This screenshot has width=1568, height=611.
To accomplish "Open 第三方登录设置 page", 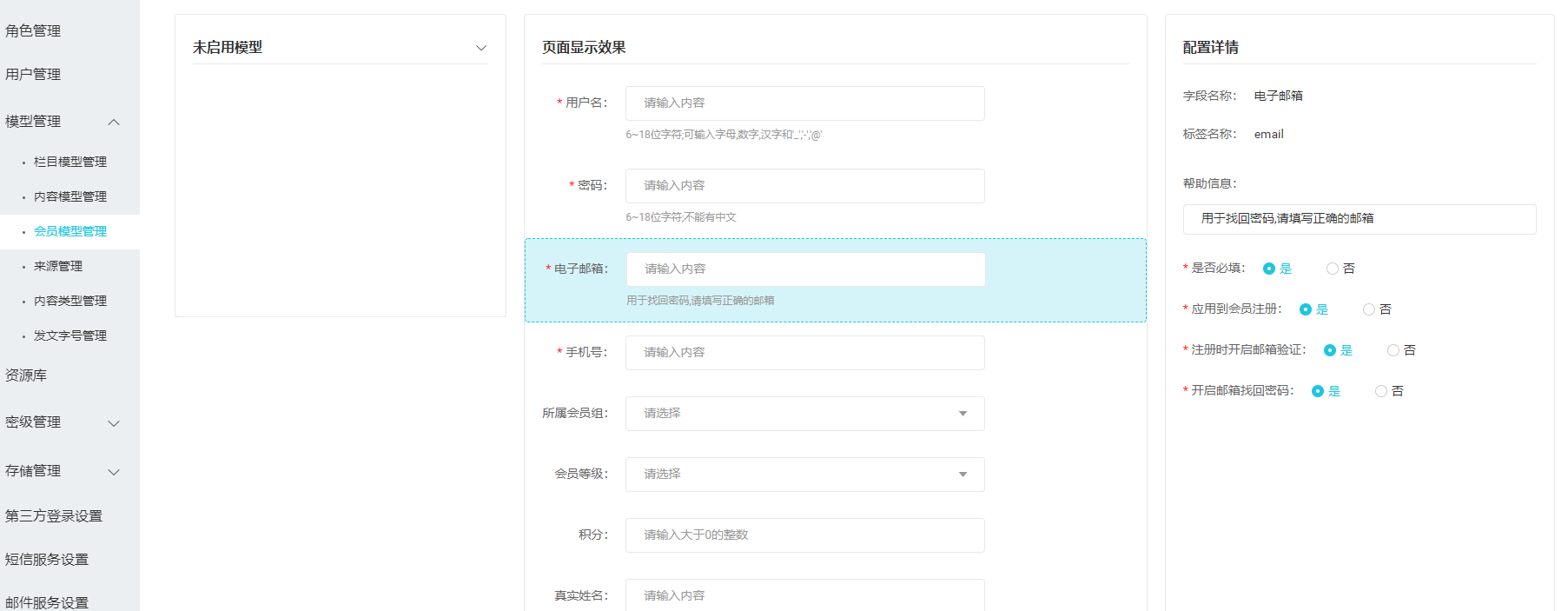I will [54, 516].
